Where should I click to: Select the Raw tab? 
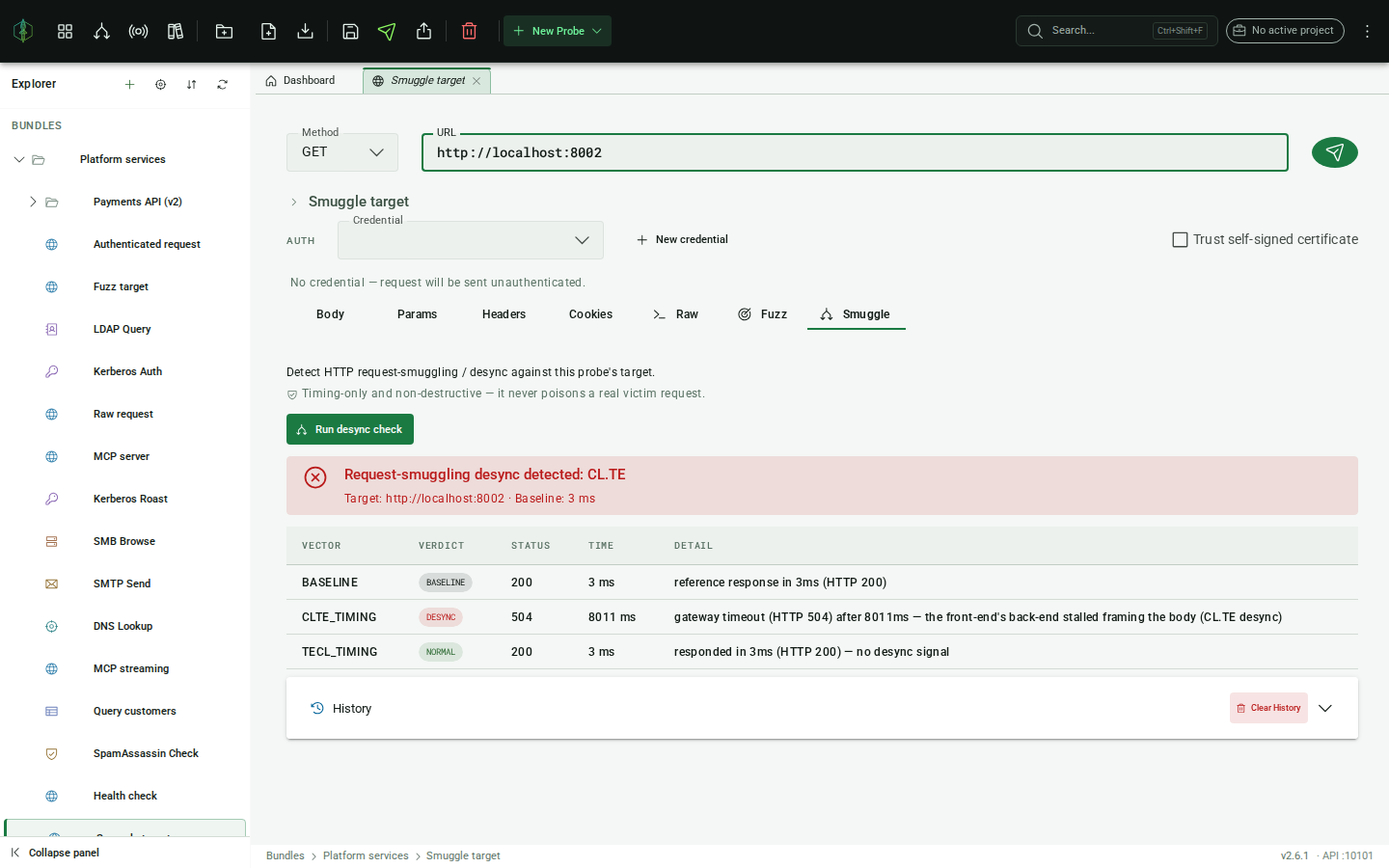click(x=675, y=314)
